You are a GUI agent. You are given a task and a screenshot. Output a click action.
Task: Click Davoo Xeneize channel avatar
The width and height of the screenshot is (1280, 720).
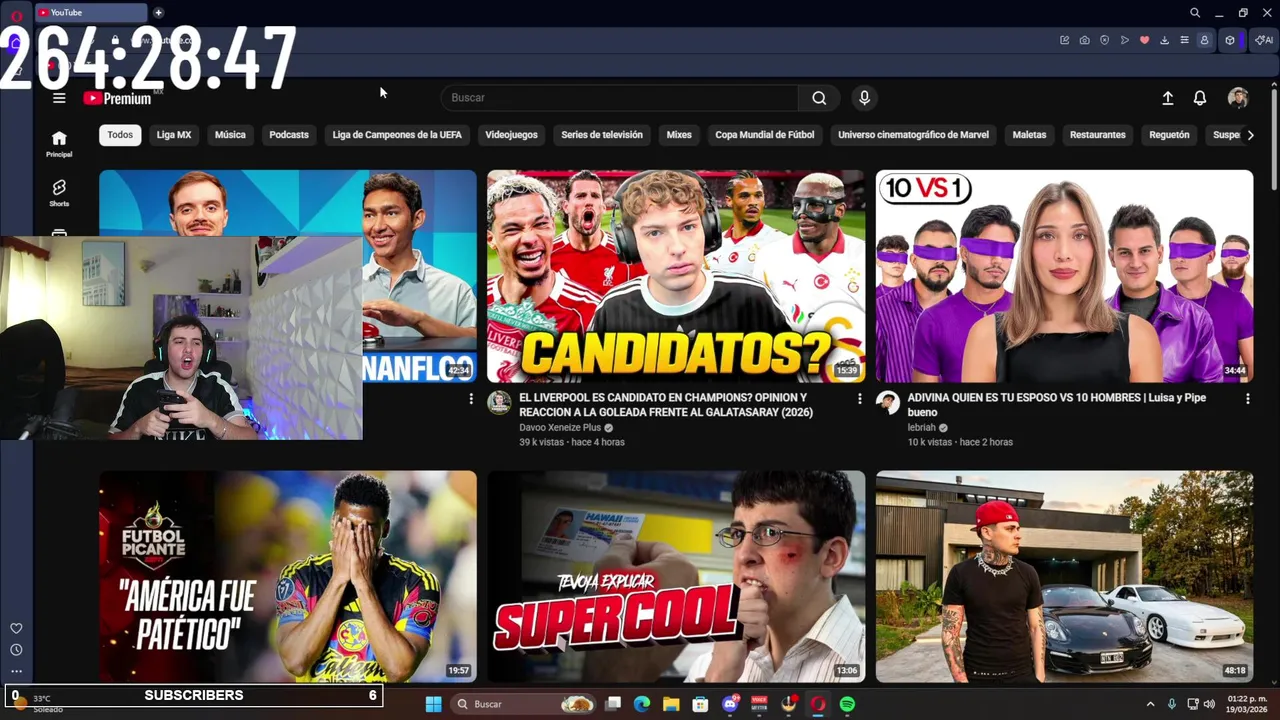click(x=499, y=402)
